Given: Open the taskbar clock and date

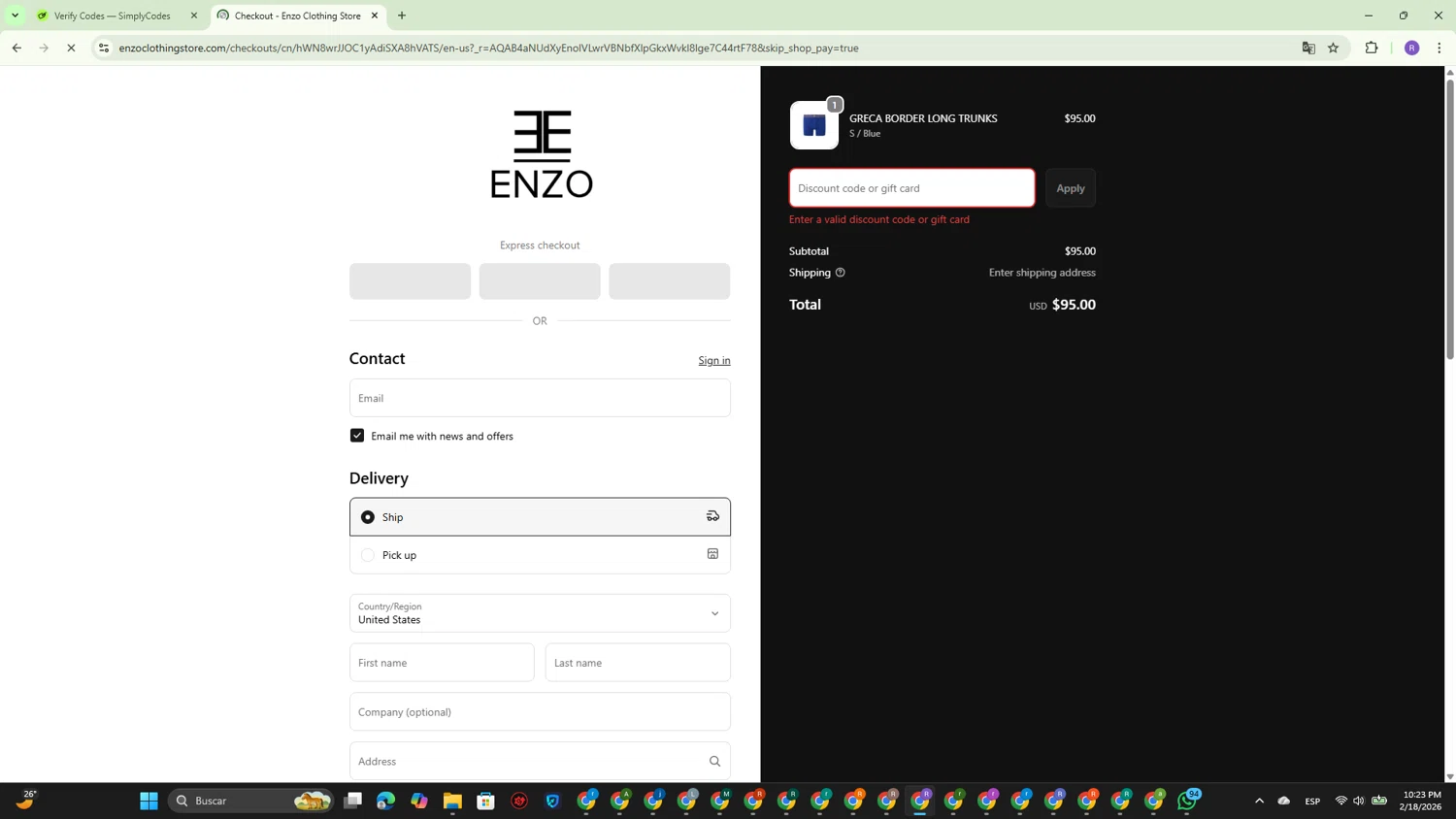Looking at the screenshot, I should click(1422, 801).
